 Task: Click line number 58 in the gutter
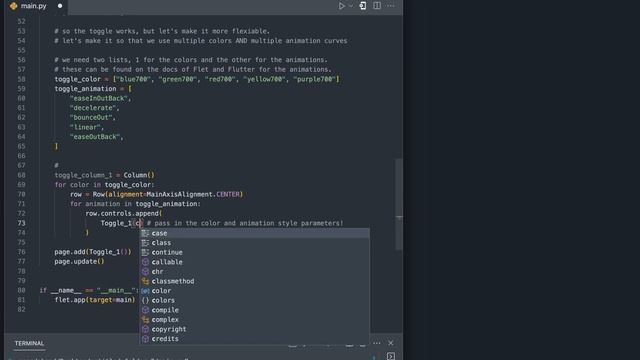click(x=21, y=79)
